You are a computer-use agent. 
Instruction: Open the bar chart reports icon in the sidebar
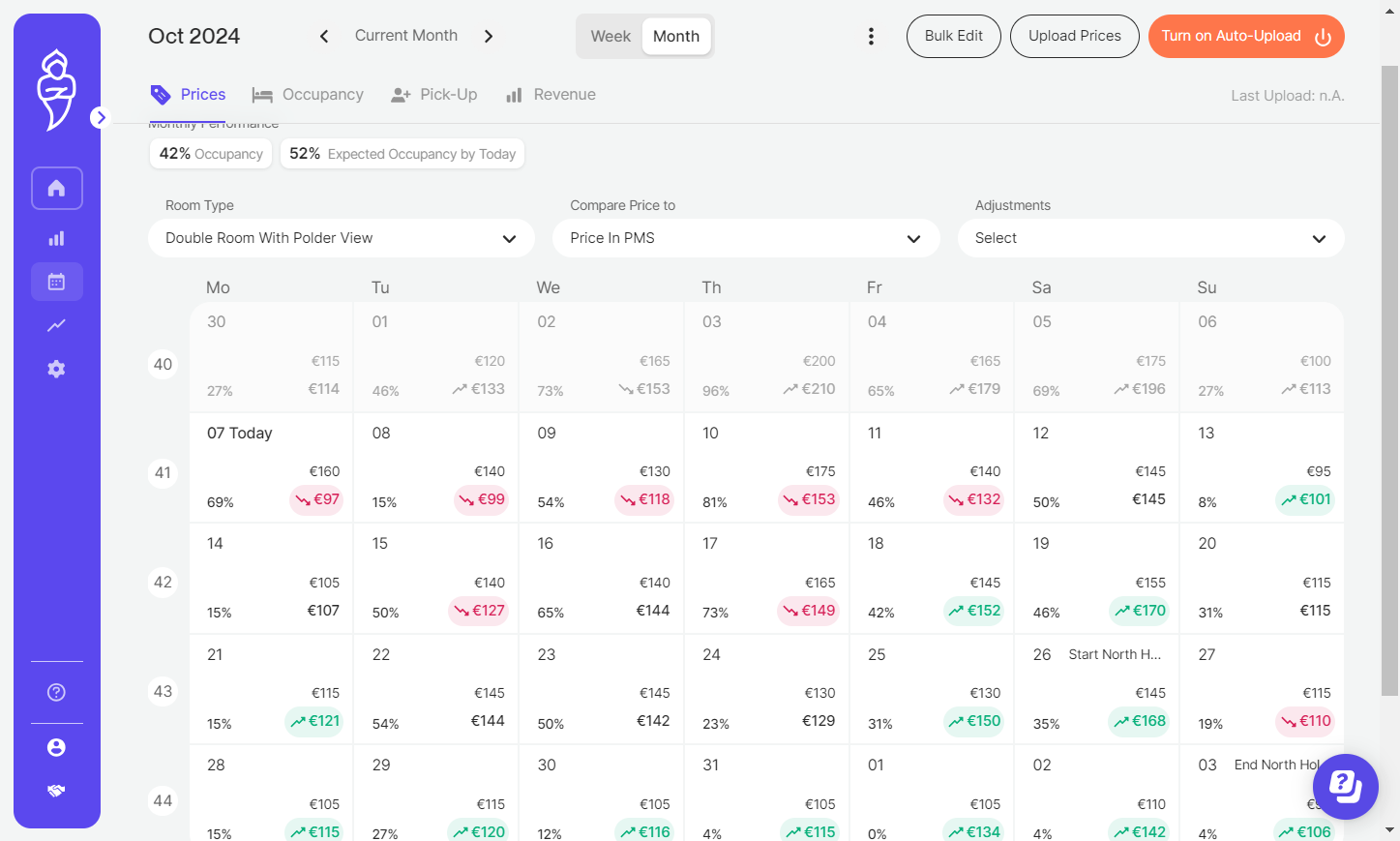tap(56, 238)
